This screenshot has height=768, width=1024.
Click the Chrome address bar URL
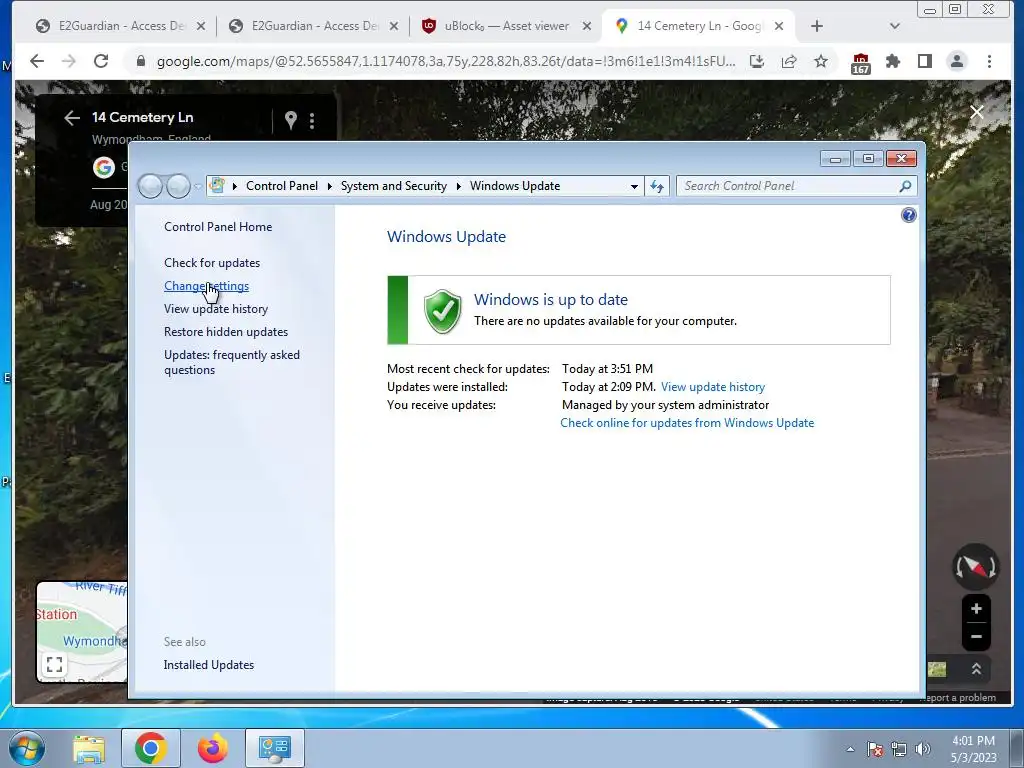pyautogui.click(x=446, y=61)
